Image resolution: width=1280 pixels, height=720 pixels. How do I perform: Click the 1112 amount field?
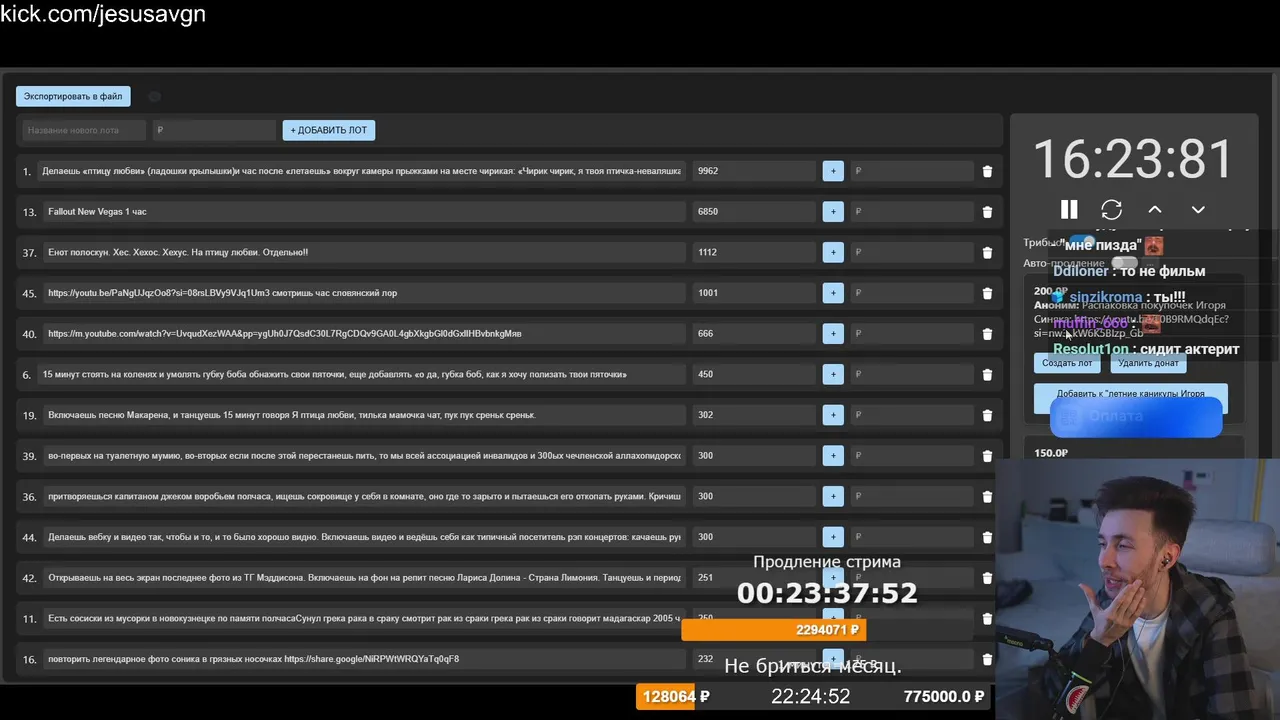(754, 253)
